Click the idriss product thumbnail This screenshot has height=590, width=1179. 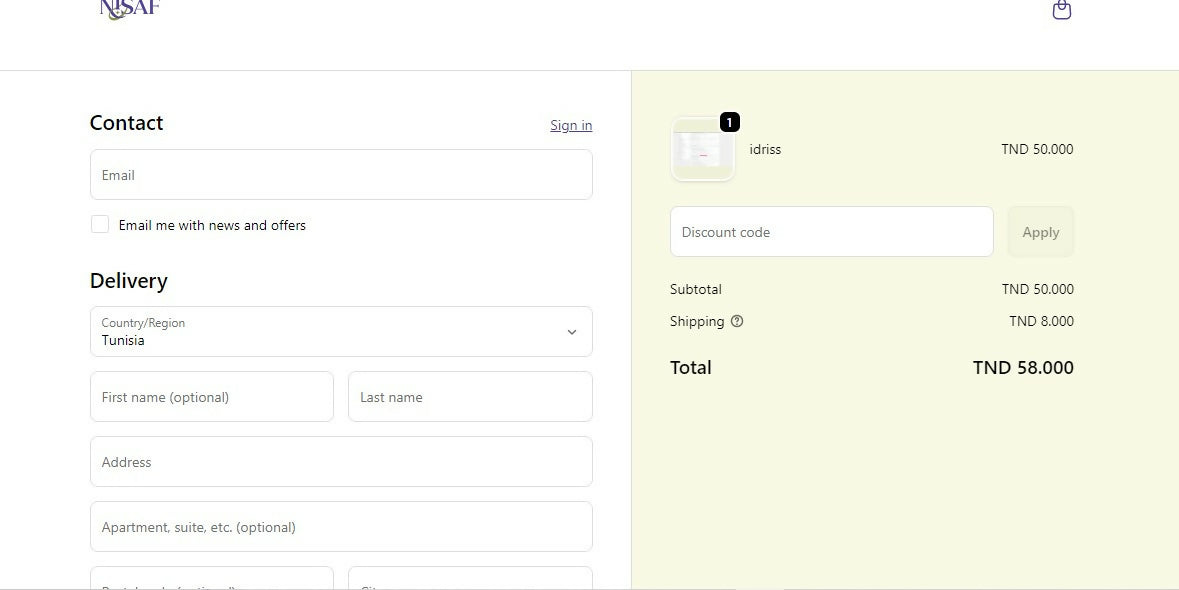point(702,150)
